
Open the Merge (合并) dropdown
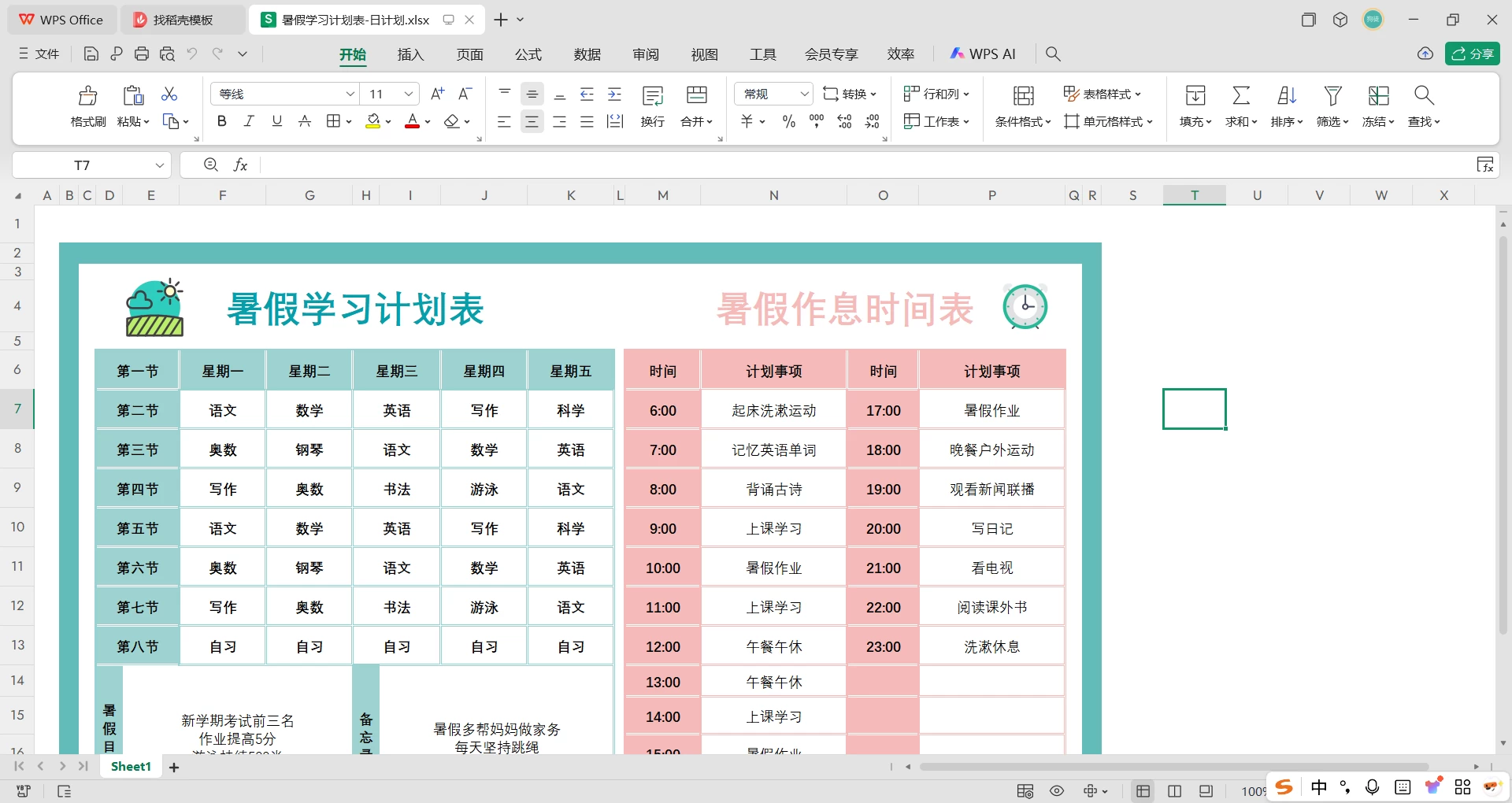pyautogui.click(x=697, y=121)
